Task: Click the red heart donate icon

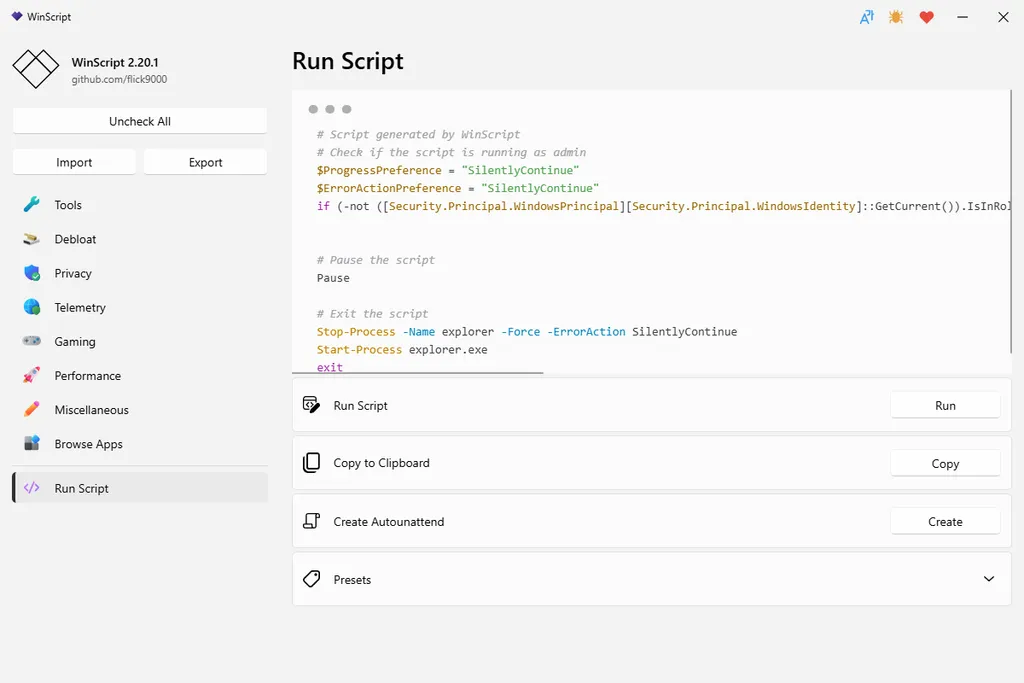Action: (x=926, y=17)
